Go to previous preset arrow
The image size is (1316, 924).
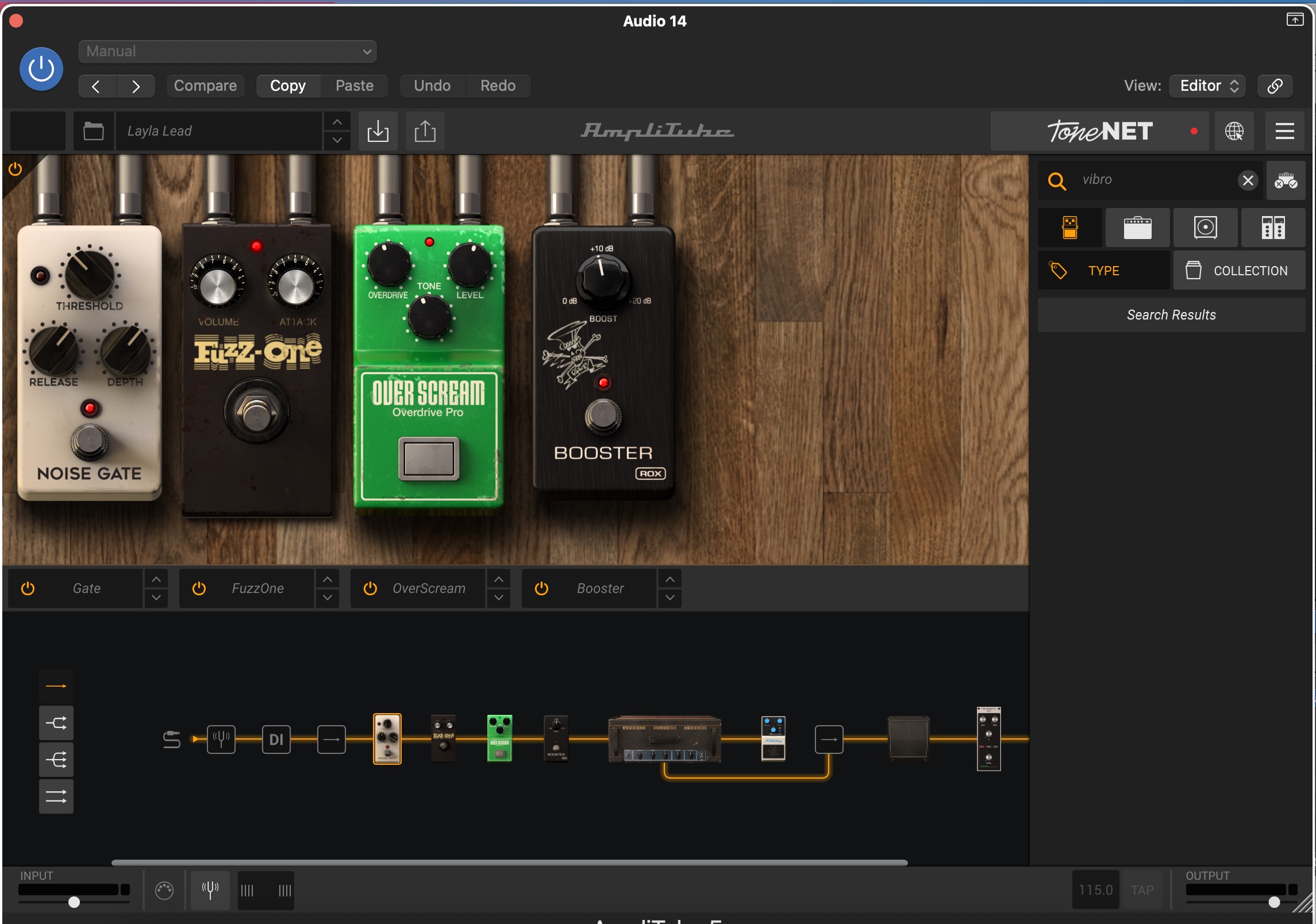[x=97, y=86]
